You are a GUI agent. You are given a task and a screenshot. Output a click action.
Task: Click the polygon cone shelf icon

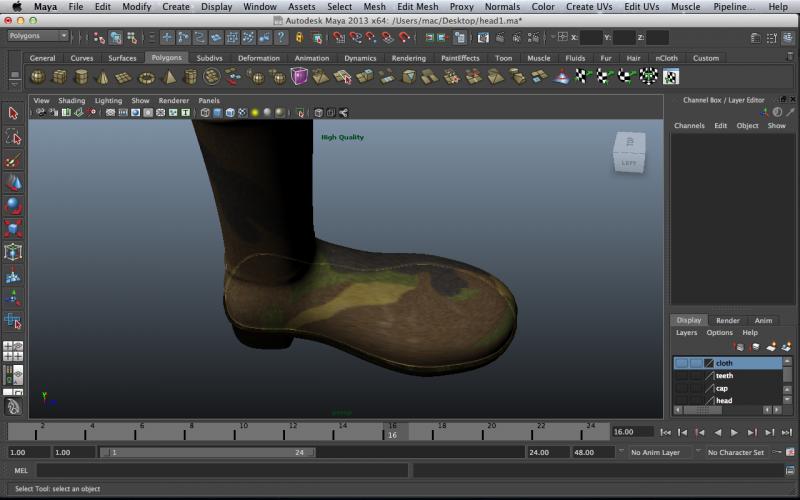102,77
